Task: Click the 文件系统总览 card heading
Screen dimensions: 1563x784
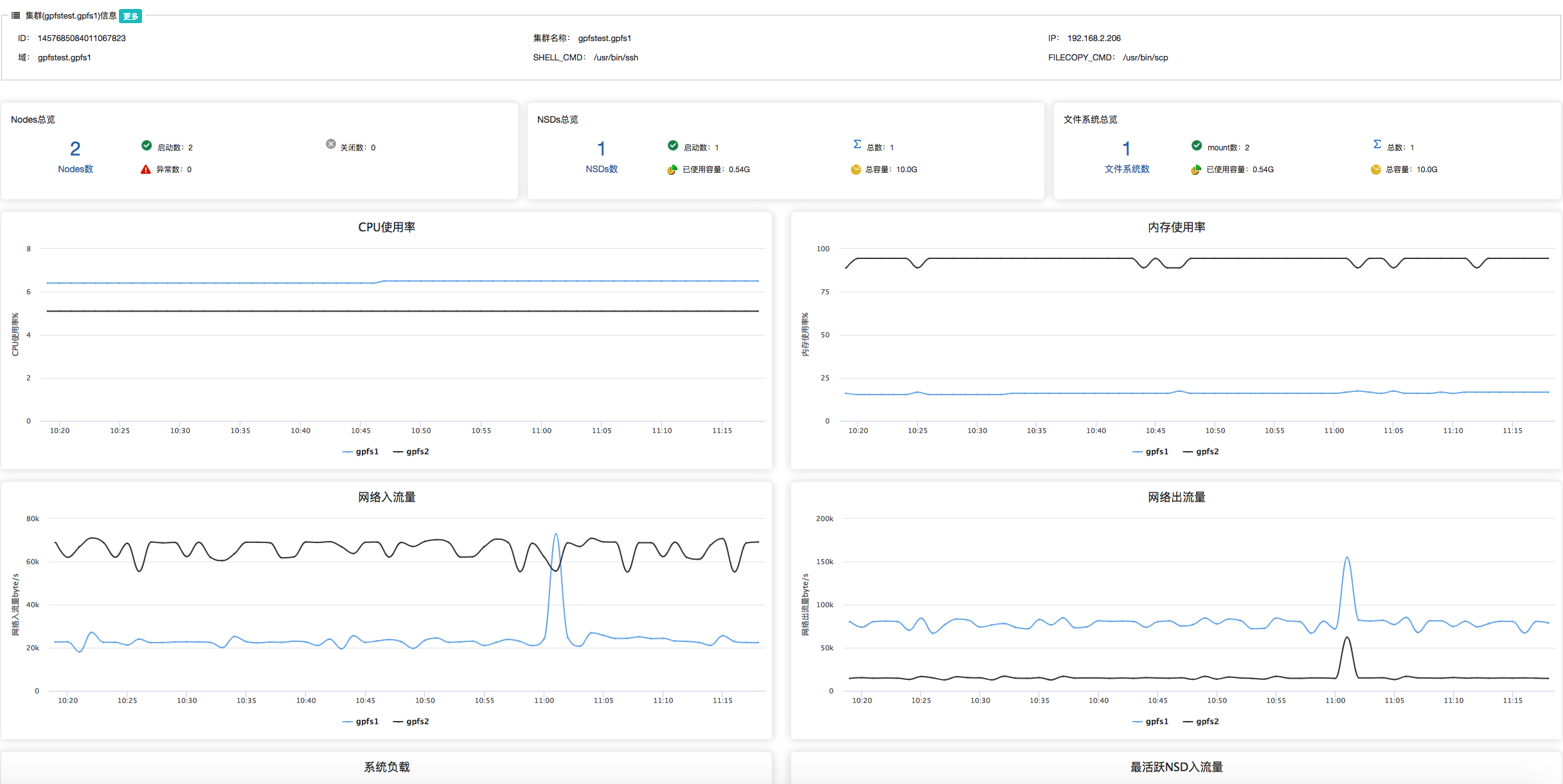Action: [1090, 120]
